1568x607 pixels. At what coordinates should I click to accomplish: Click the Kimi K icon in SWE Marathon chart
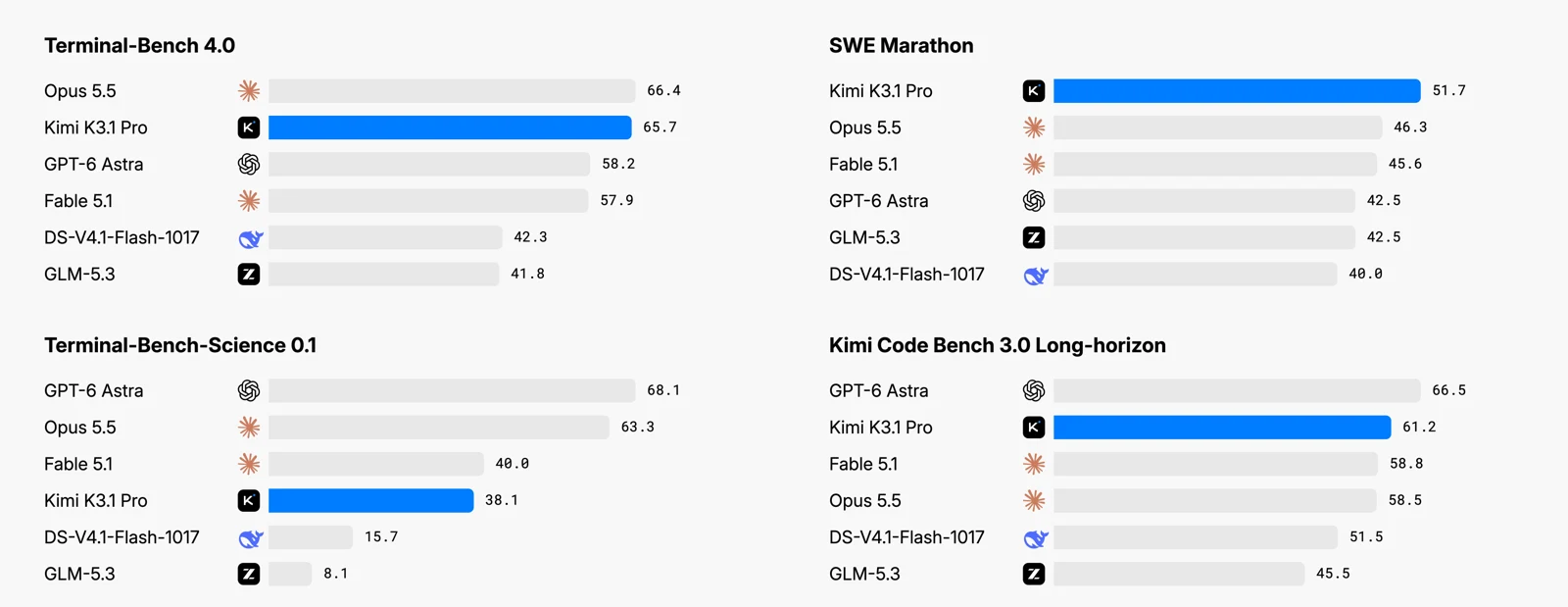tap(1034, 91)
